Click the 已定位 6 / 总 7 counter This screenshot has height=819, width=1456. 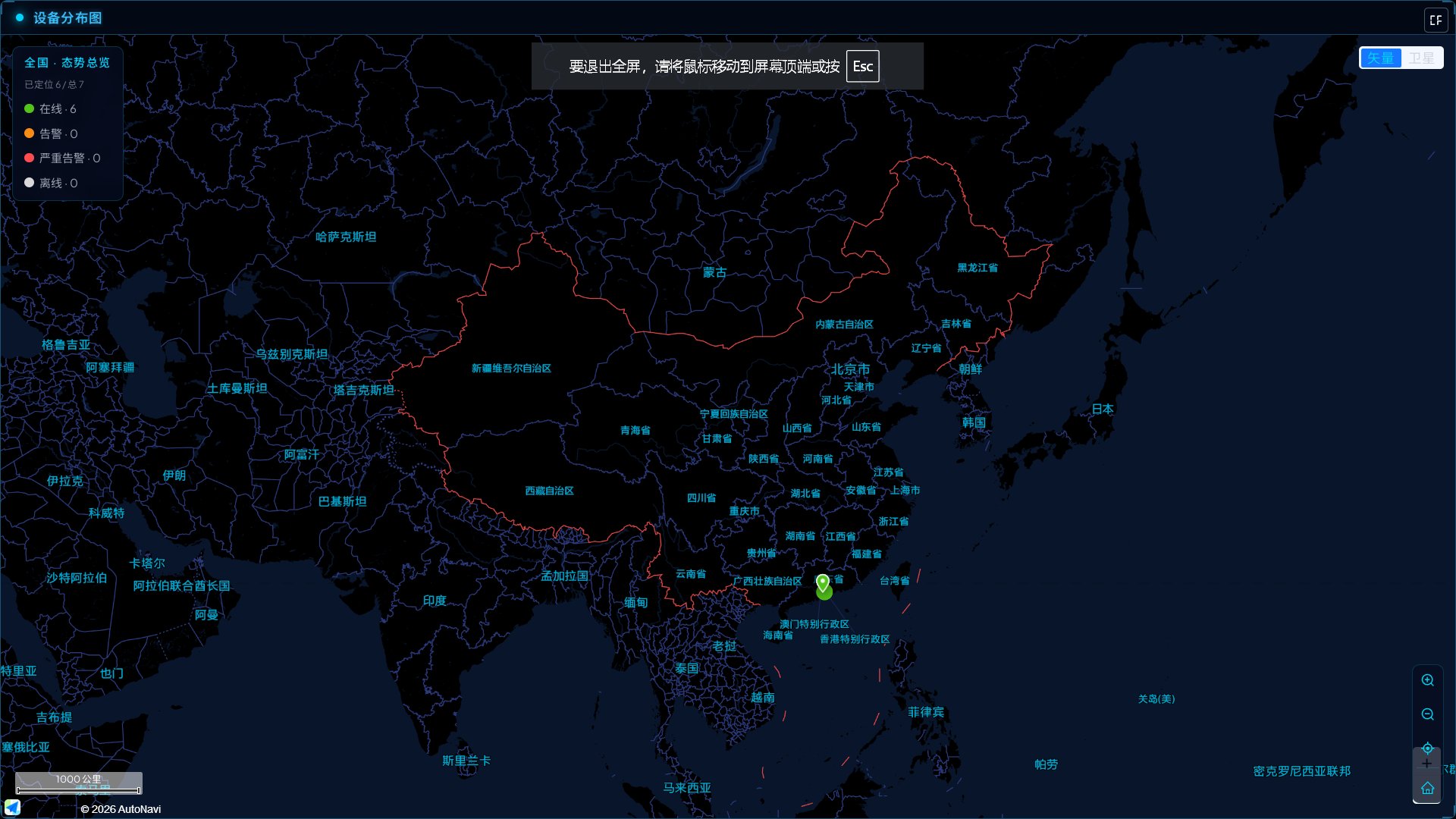54,85
